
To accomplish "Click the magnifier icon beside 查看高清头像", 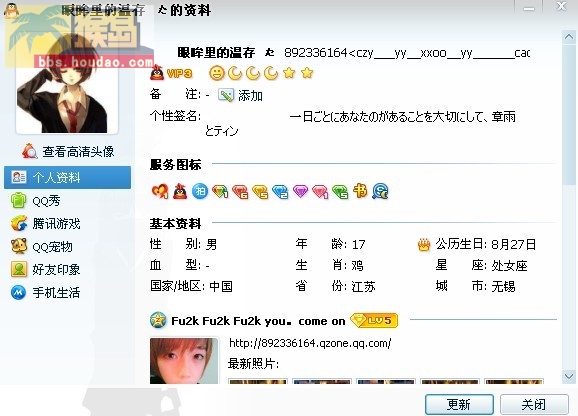I will pyautogui.click(x=29, y=151).
